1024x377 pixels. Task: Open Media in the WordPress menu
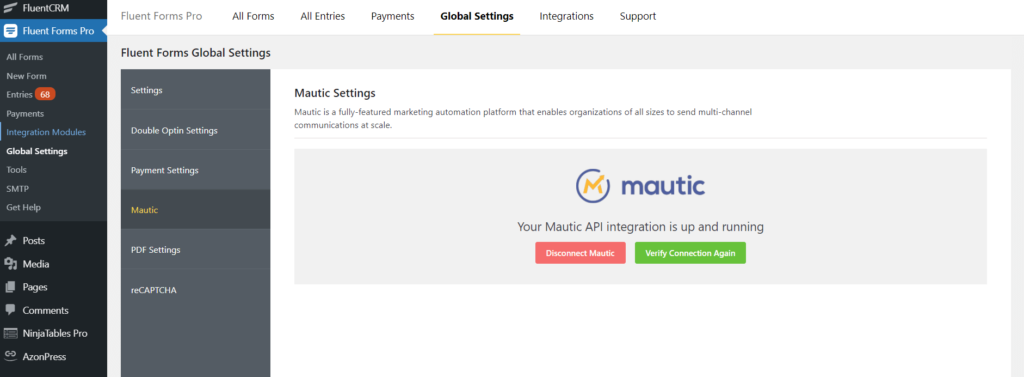(36, 264)
